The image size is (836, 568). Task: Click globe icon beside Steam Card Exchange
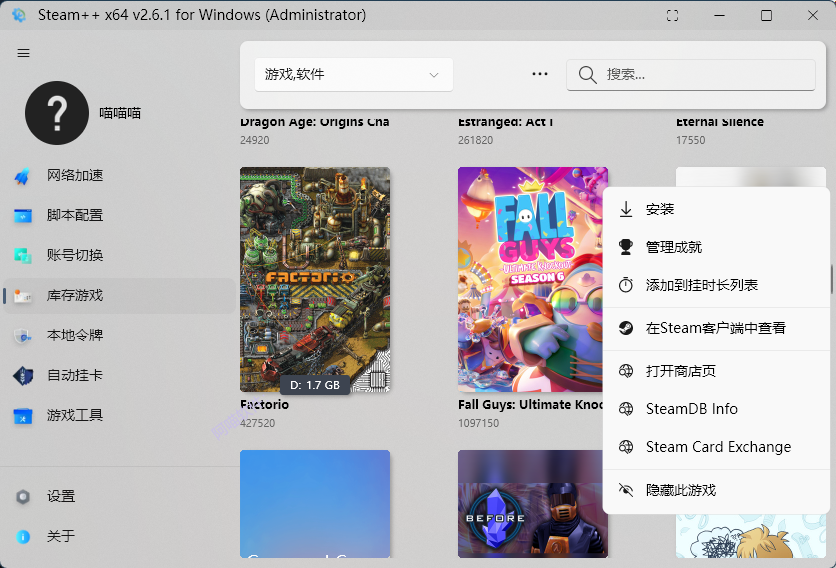(626, 446)
